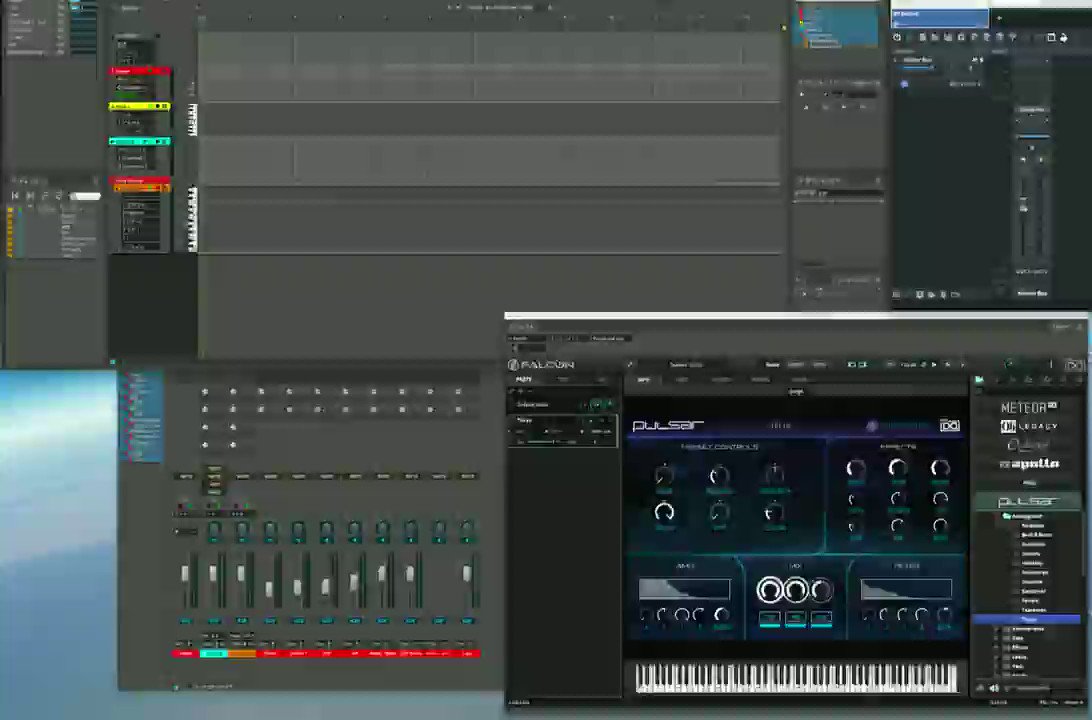
Task: Select the first red channel label in mixer
Action: (185, 653)
